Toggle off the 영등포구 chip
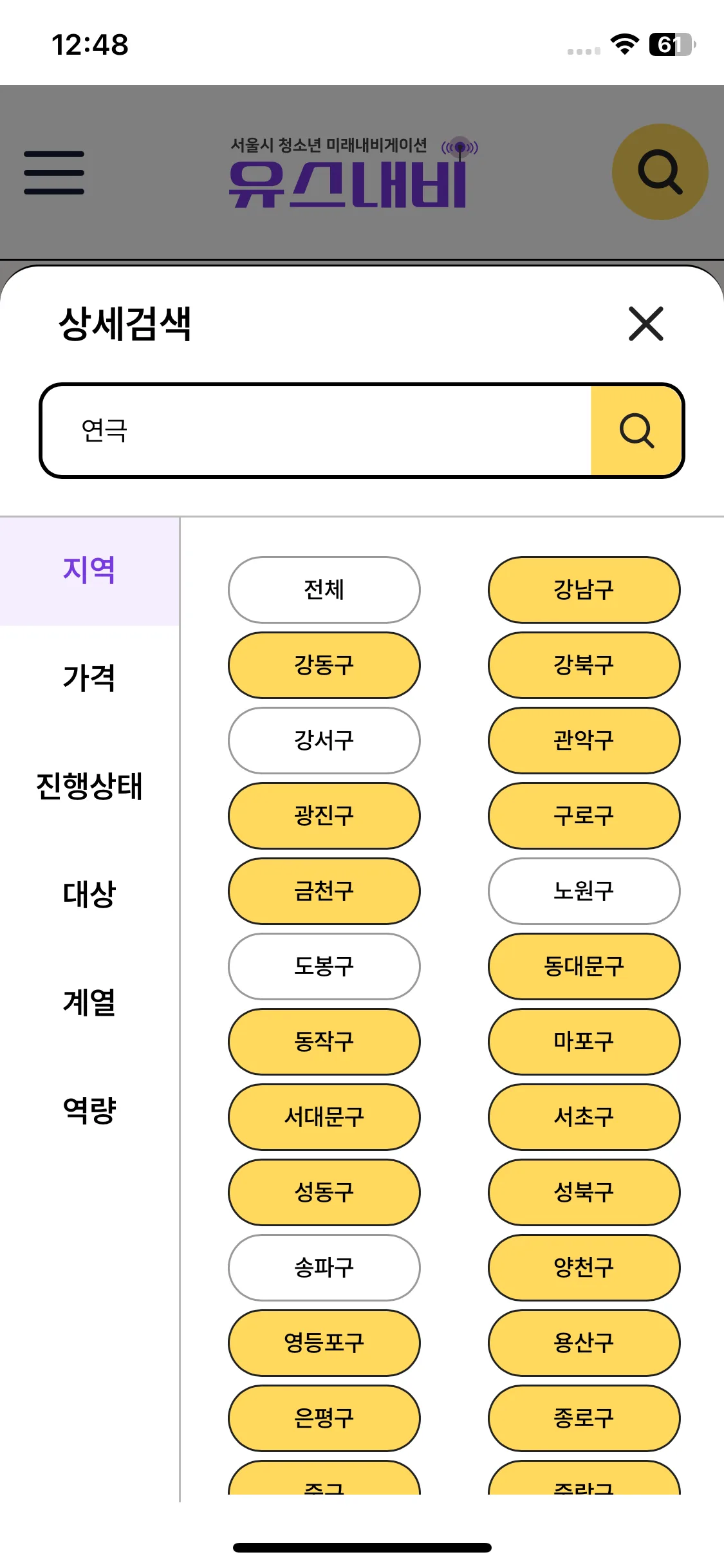This screenshot has height=1568, width=724. point(324,1343)
